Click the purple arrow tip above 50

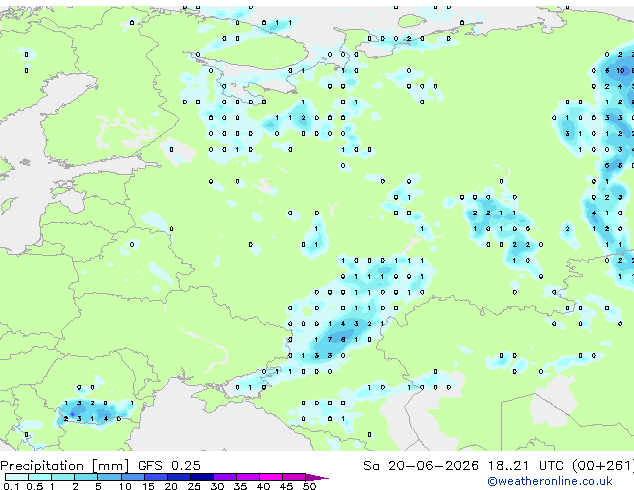(317, 477)
